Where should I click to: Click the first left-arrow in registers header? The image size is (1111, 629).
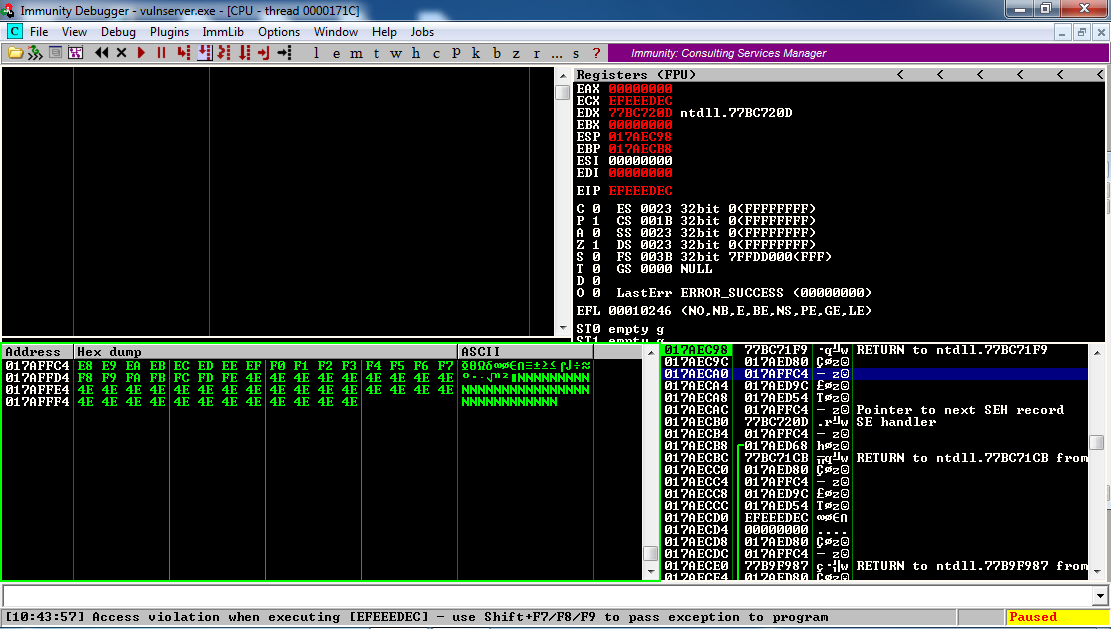tap(900, 75)
